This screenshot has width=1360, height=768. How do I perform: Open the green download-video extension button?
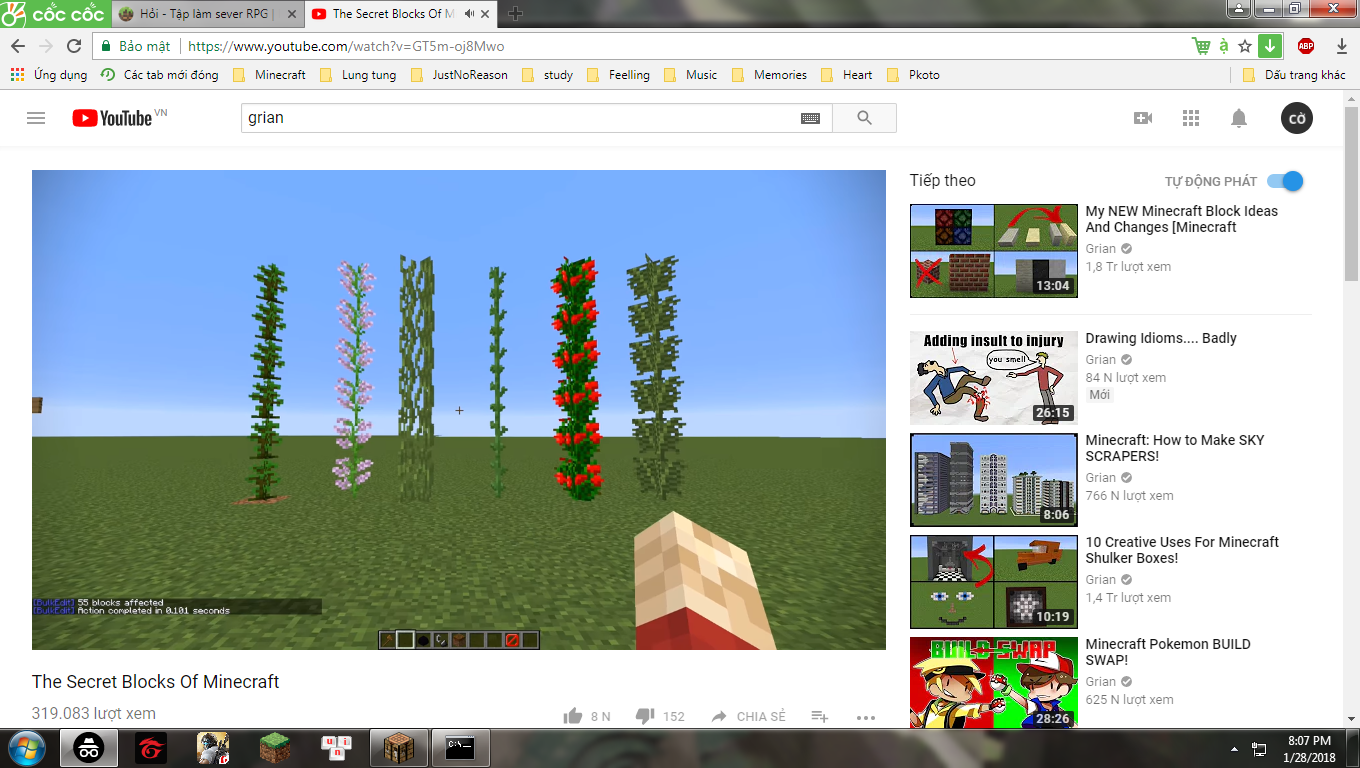pos(1269,46)
